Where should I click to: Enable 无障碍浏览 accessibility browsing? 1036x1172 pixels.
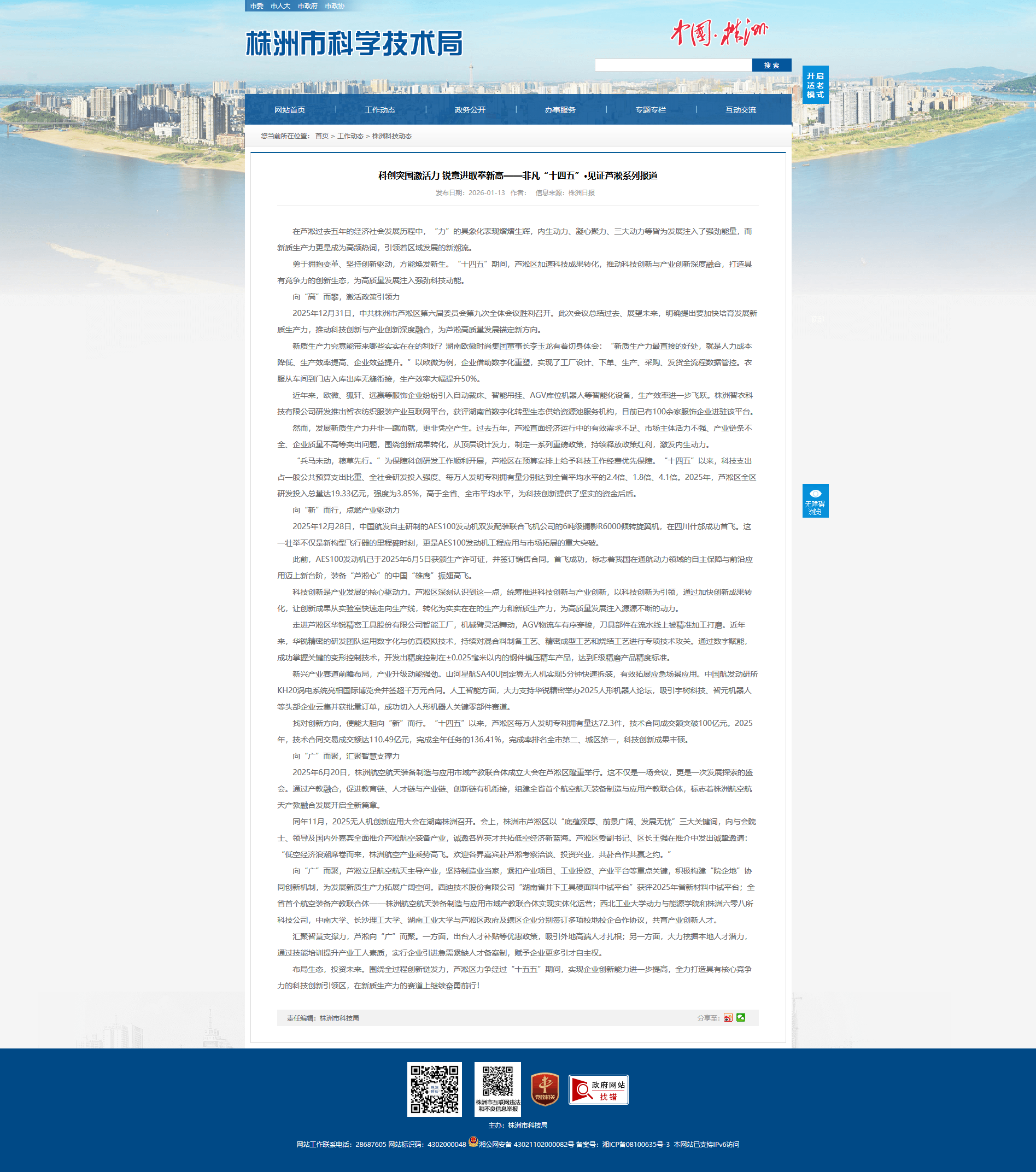(x=815, y=501)
